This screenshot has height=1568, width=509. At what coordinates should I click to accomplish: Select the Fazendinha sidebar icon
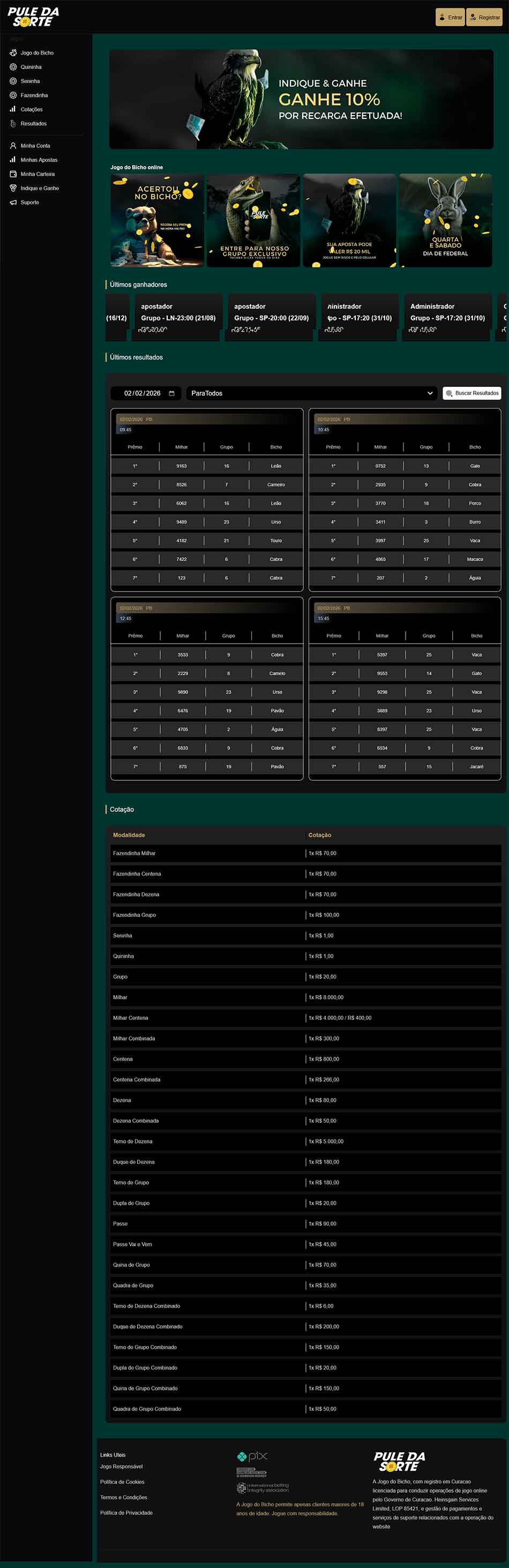coord(13,95)
